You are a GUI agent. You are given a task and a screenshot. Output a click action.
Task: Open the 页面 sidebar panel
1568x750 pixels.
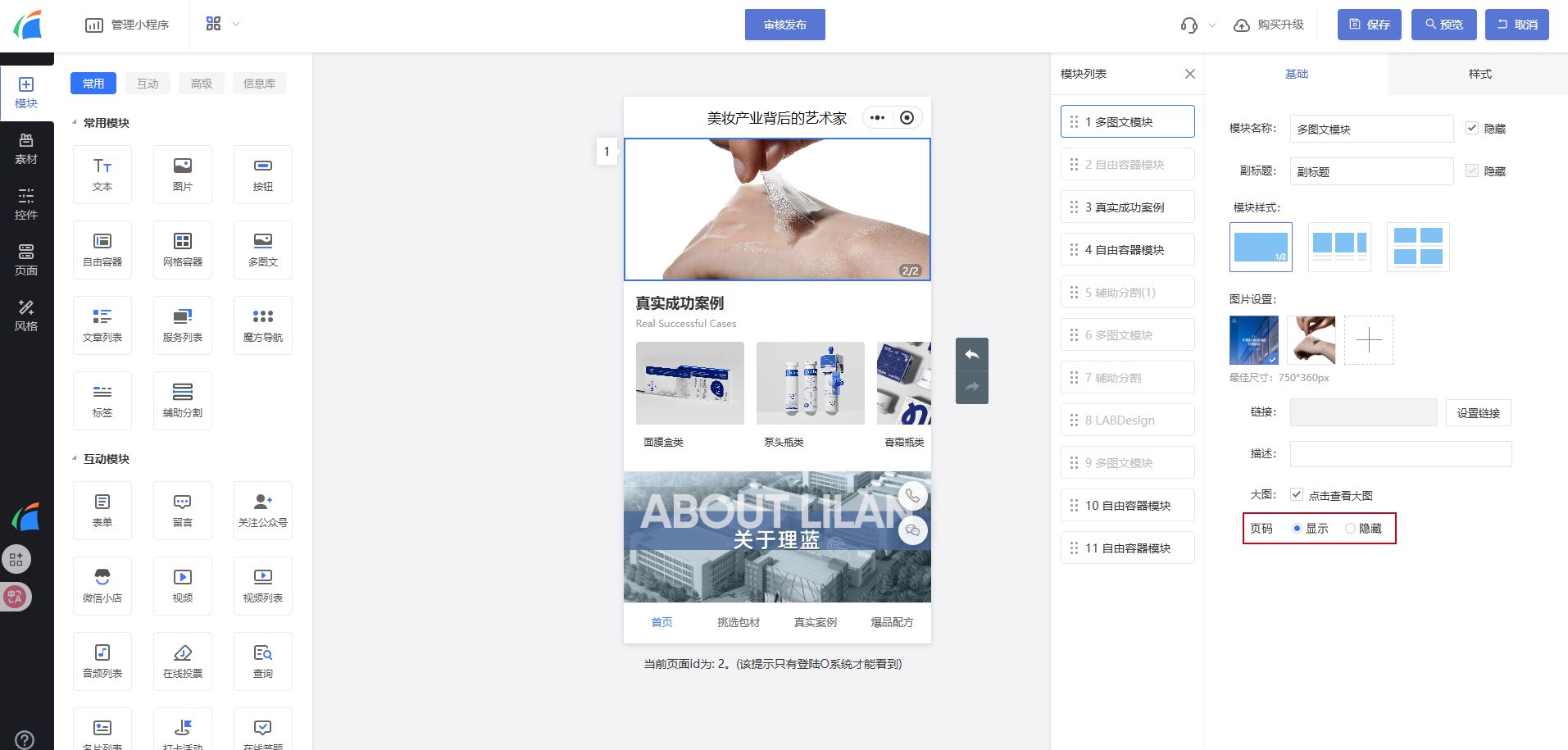(26, 261)
